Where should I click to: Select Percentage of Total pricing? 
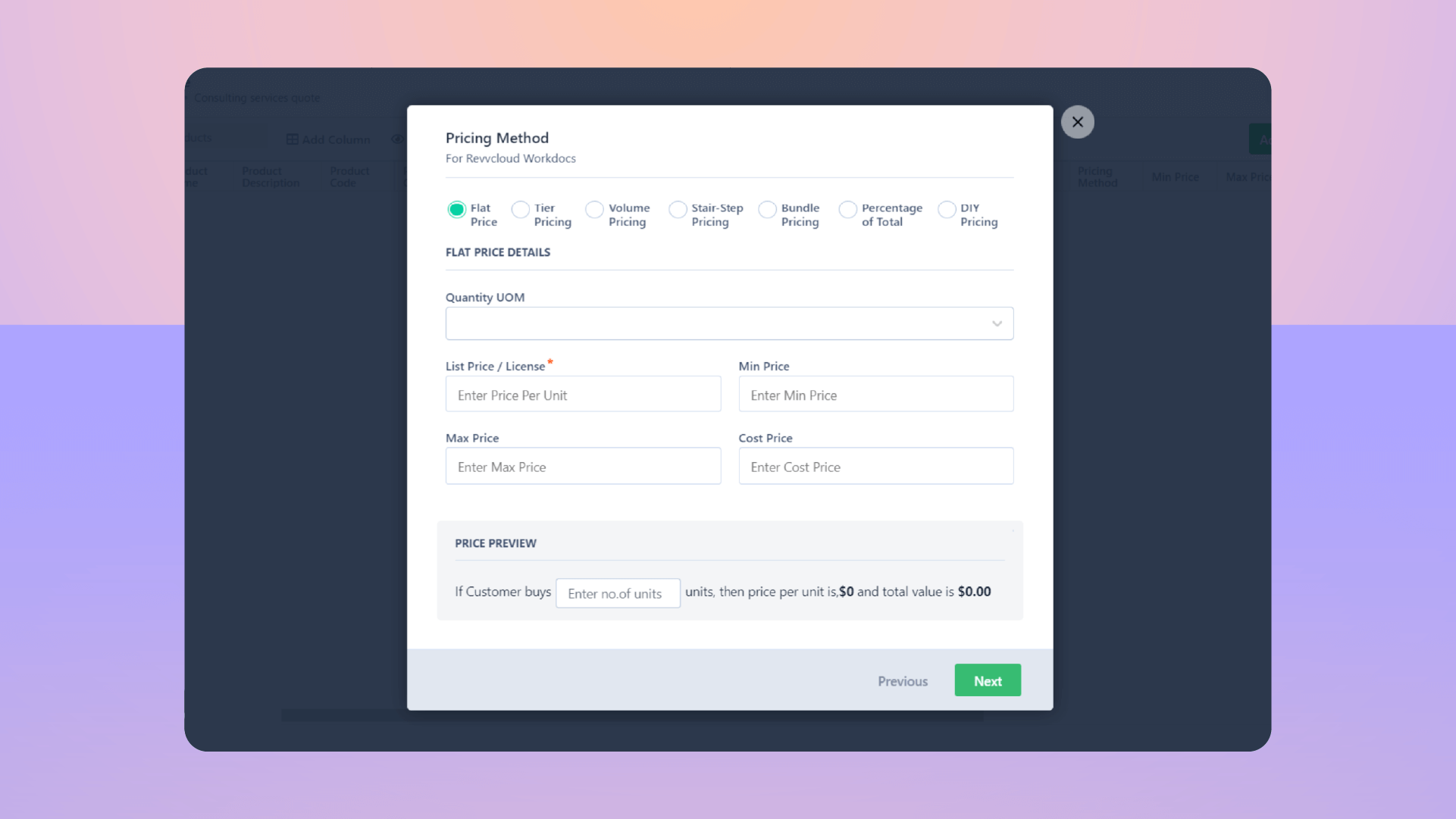[848, 208]
